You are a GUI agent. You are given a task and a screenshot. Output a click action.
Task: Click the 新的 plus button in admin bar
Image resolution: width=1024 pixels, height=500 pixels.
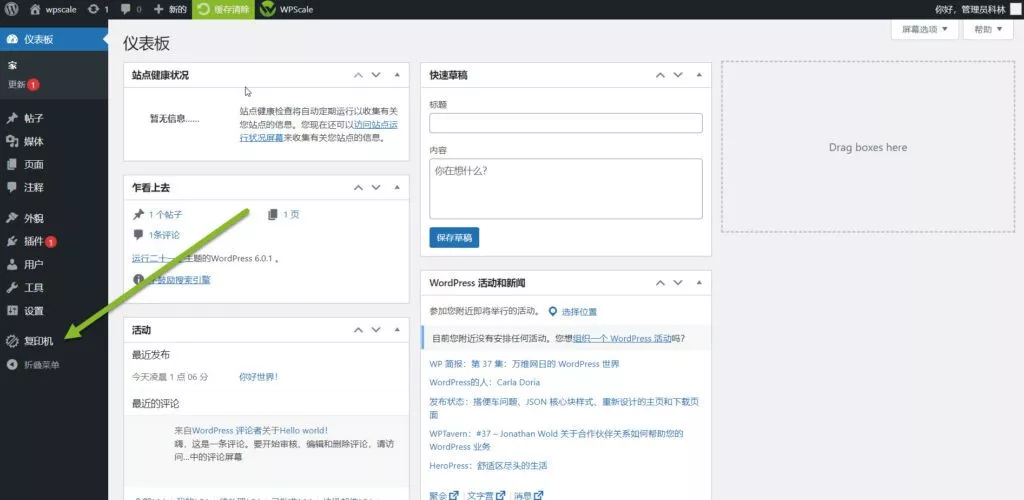click(x=170, y=10)
